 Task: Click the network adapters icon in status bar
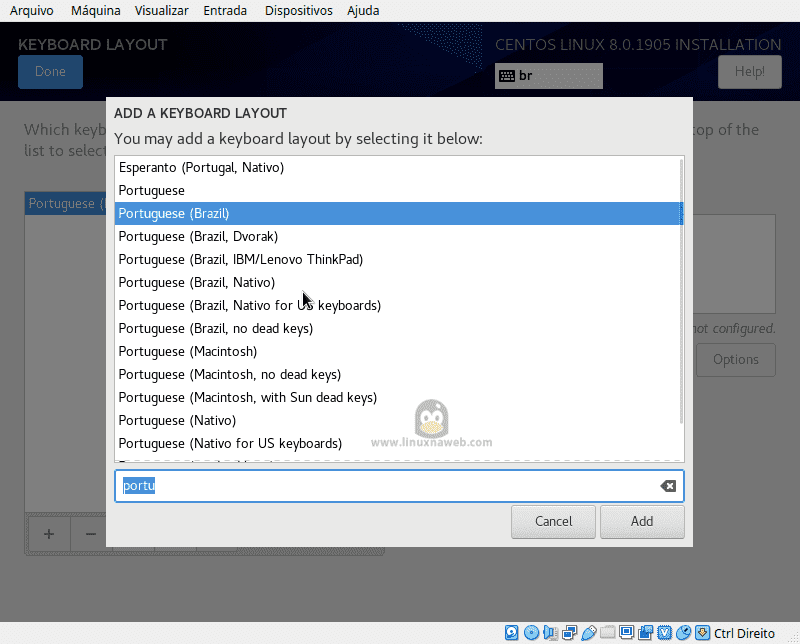click(x=569, y=633)
